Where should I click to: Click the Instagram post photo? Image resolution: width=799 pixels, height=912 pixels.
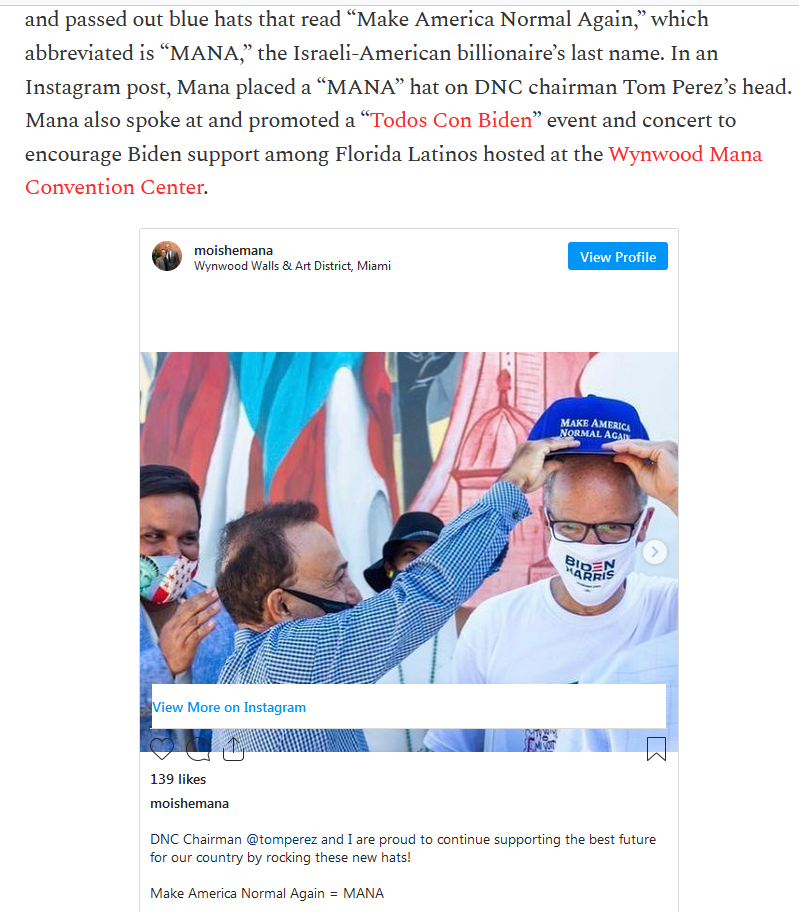click(409, 518)
